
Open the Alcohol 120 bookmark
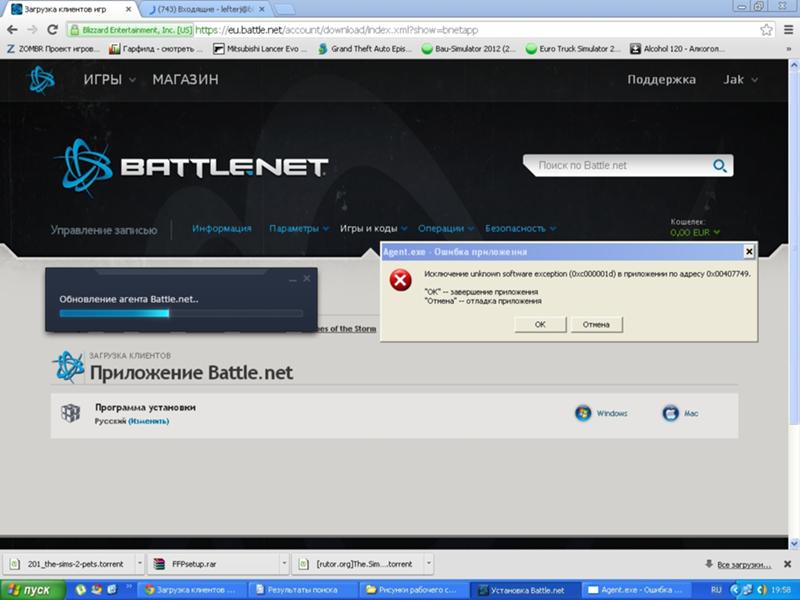(677, 49)
